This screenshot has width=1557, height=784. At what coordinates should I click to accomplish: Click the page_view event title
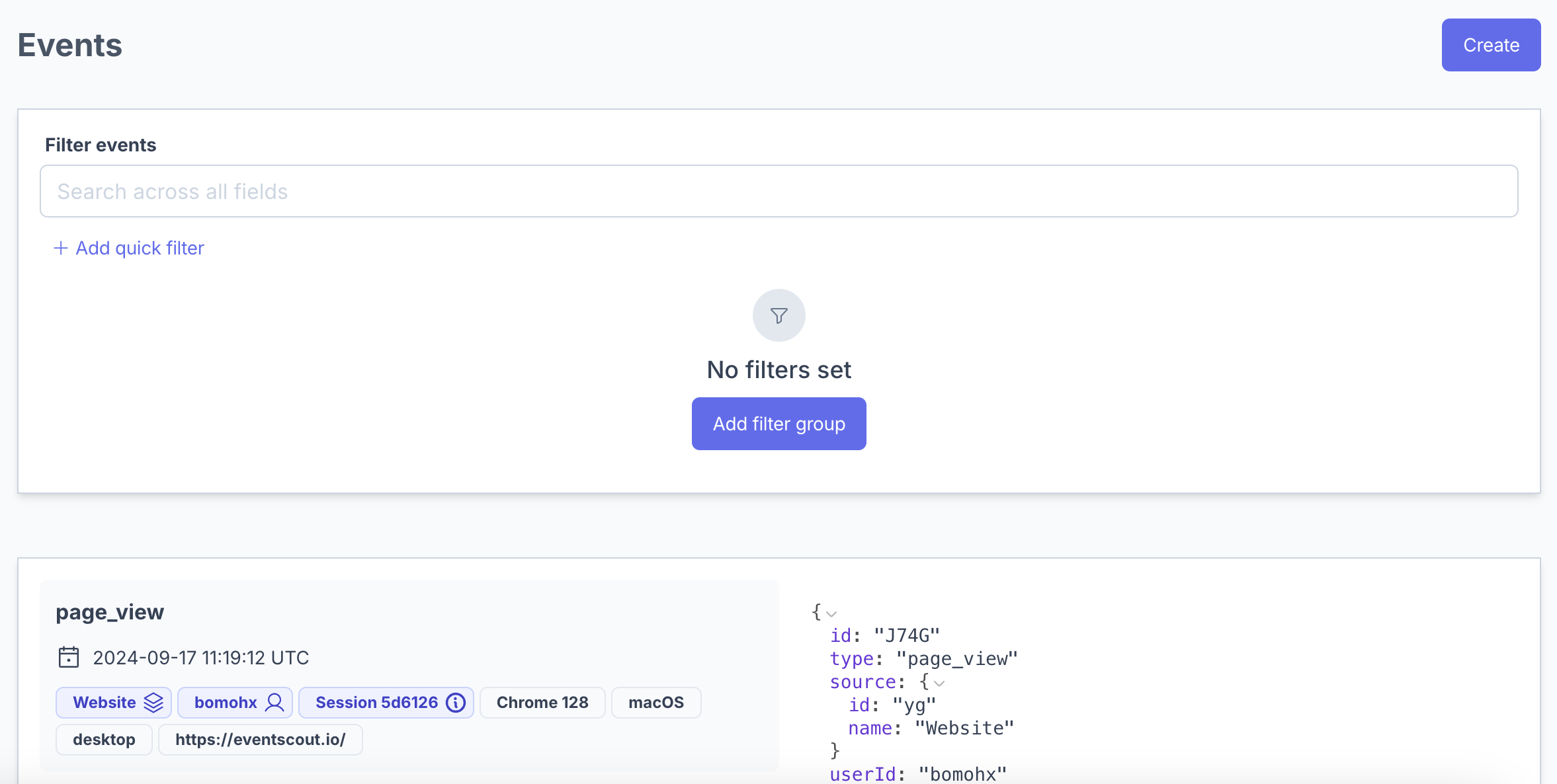110,611
